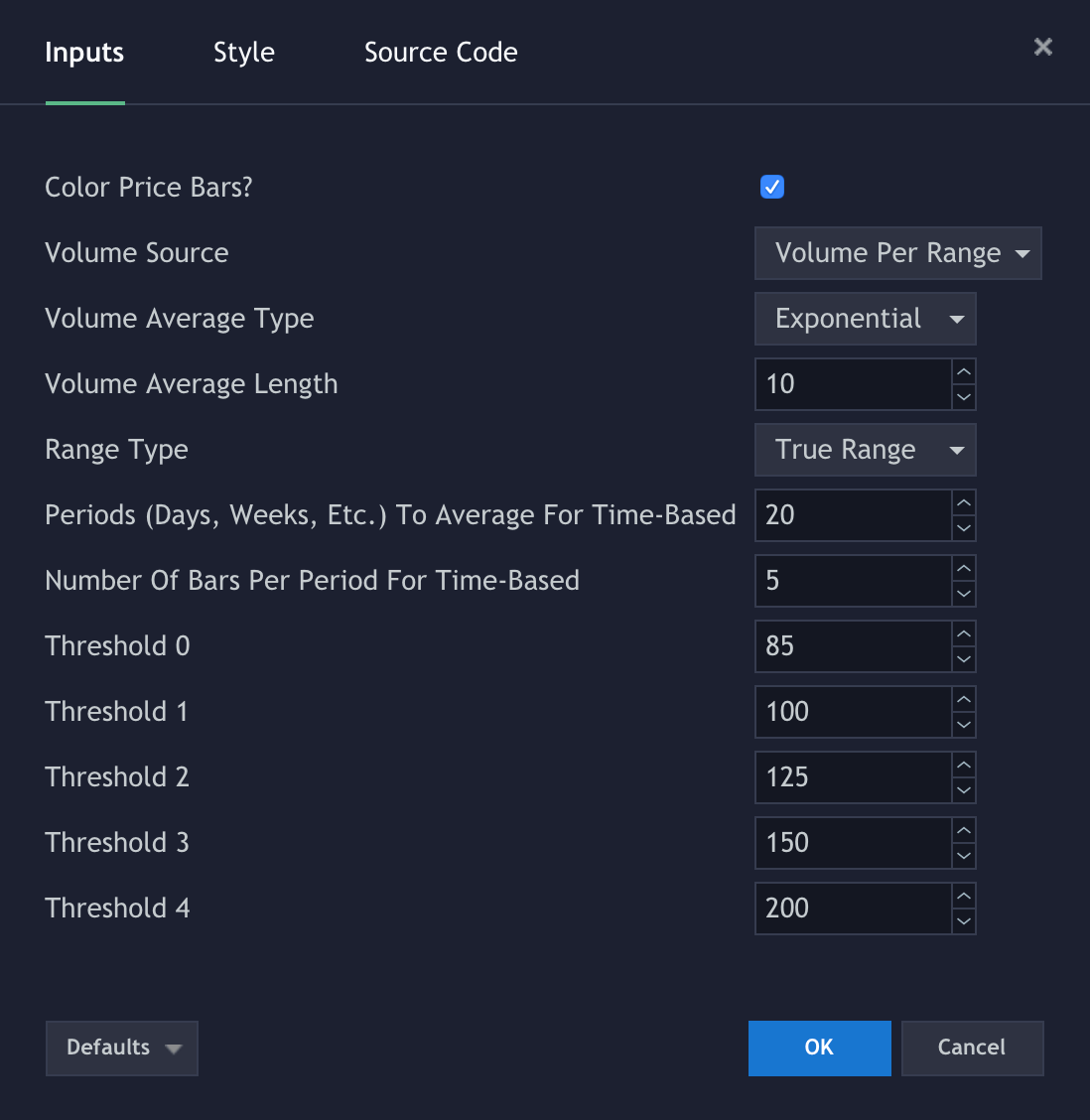
Task: Click into the Threshold 1 input field
Action: click(854, 712)
